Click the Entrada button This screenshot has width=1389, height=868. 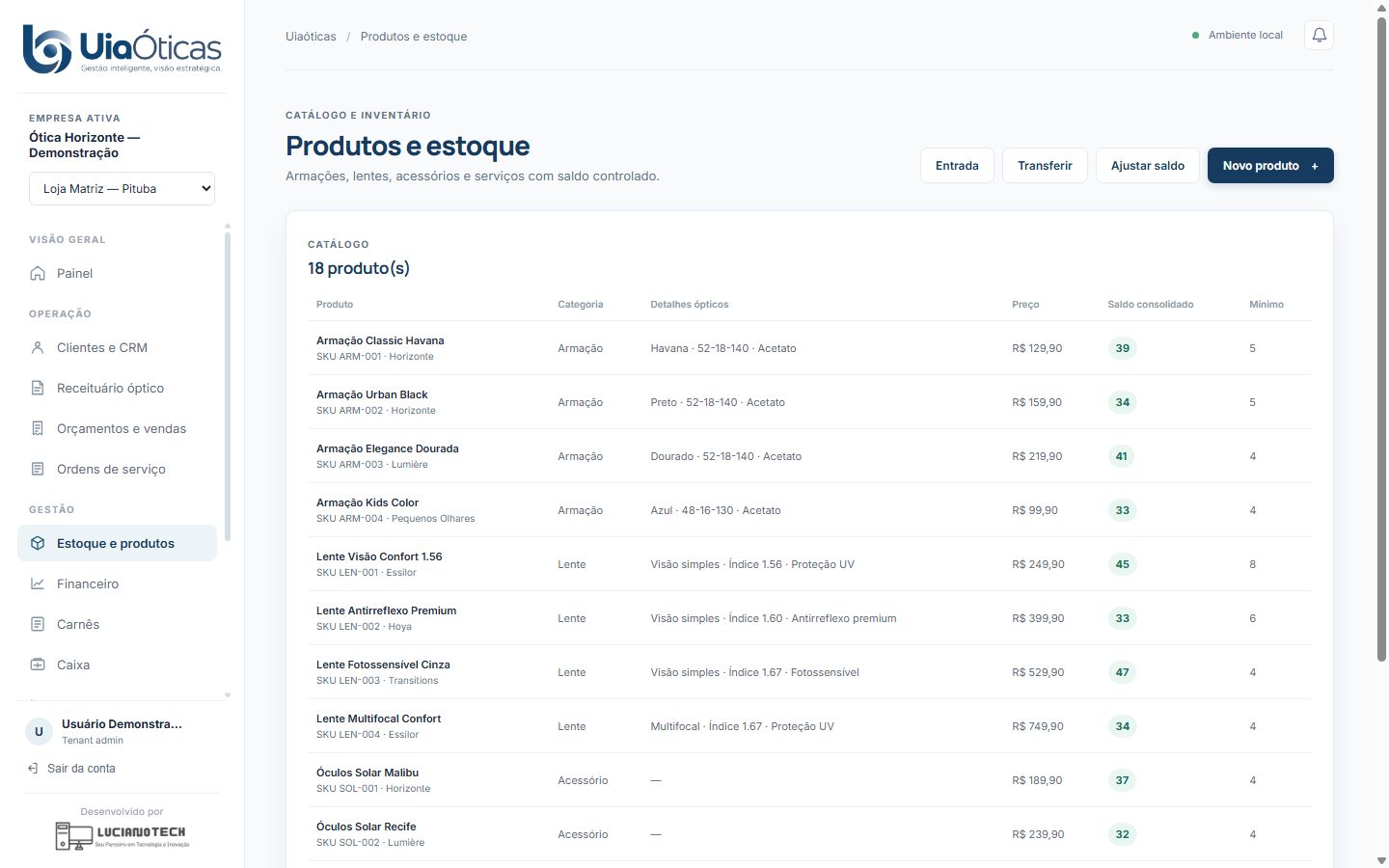click(x=957, y=165)
